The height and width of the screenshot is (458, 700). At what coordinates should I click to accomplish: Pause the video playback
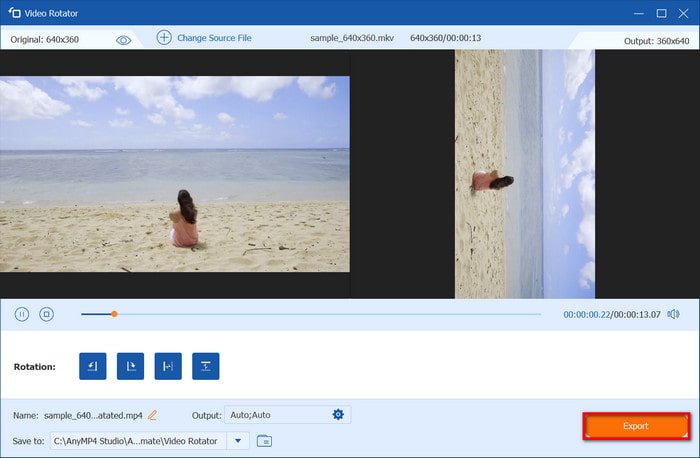point(22,314)
